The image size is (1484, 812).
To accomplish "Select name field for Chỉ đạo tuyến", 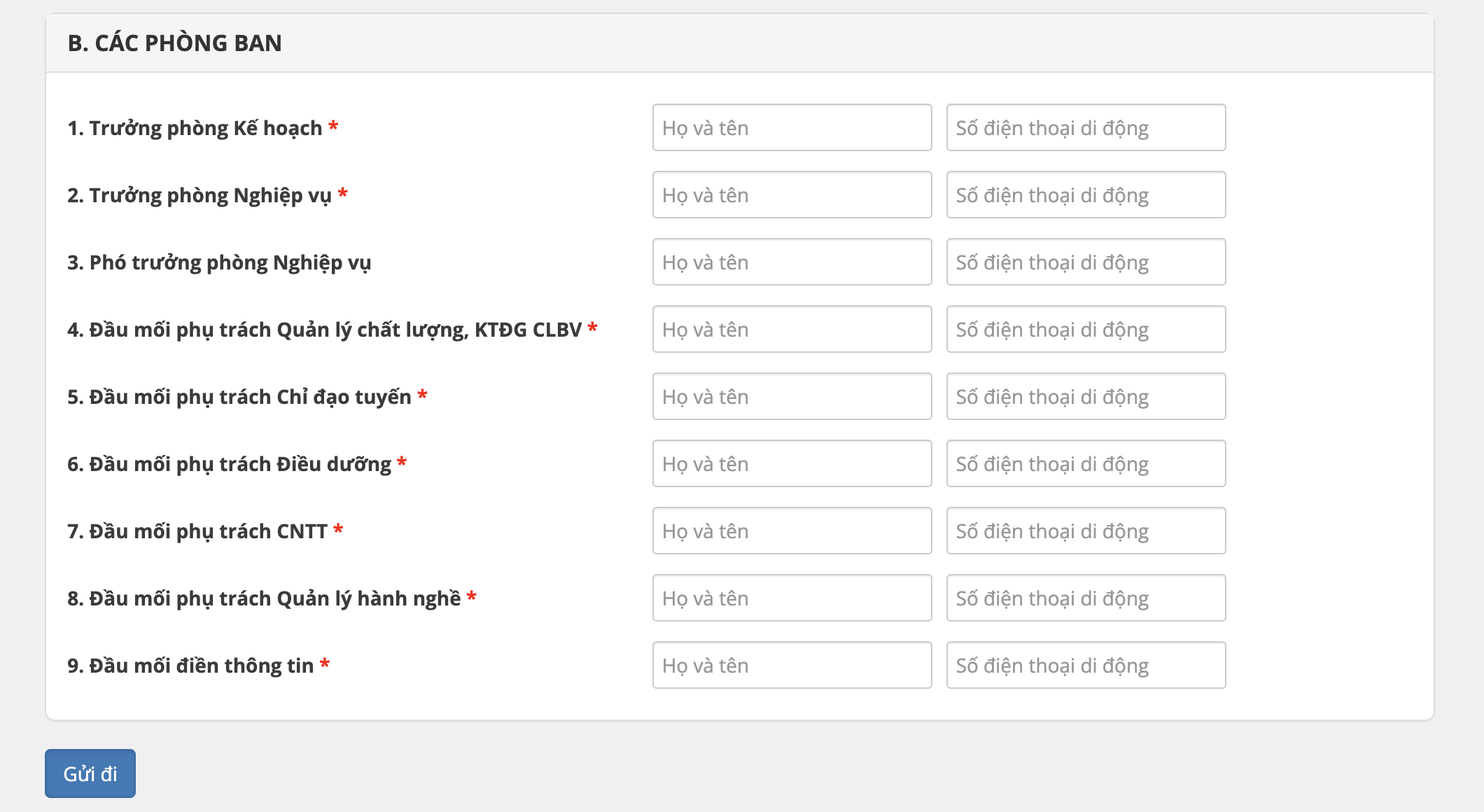I will [x=792, y=396].
